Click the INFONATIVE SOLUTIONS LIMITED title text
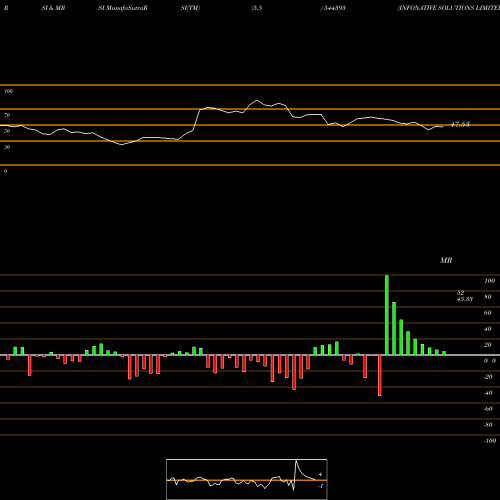 coord(449,8)
